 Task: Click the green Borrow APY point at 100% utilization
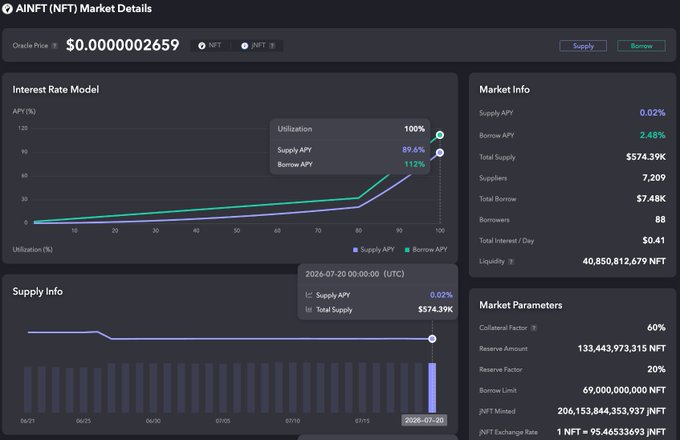coord(440,135)
